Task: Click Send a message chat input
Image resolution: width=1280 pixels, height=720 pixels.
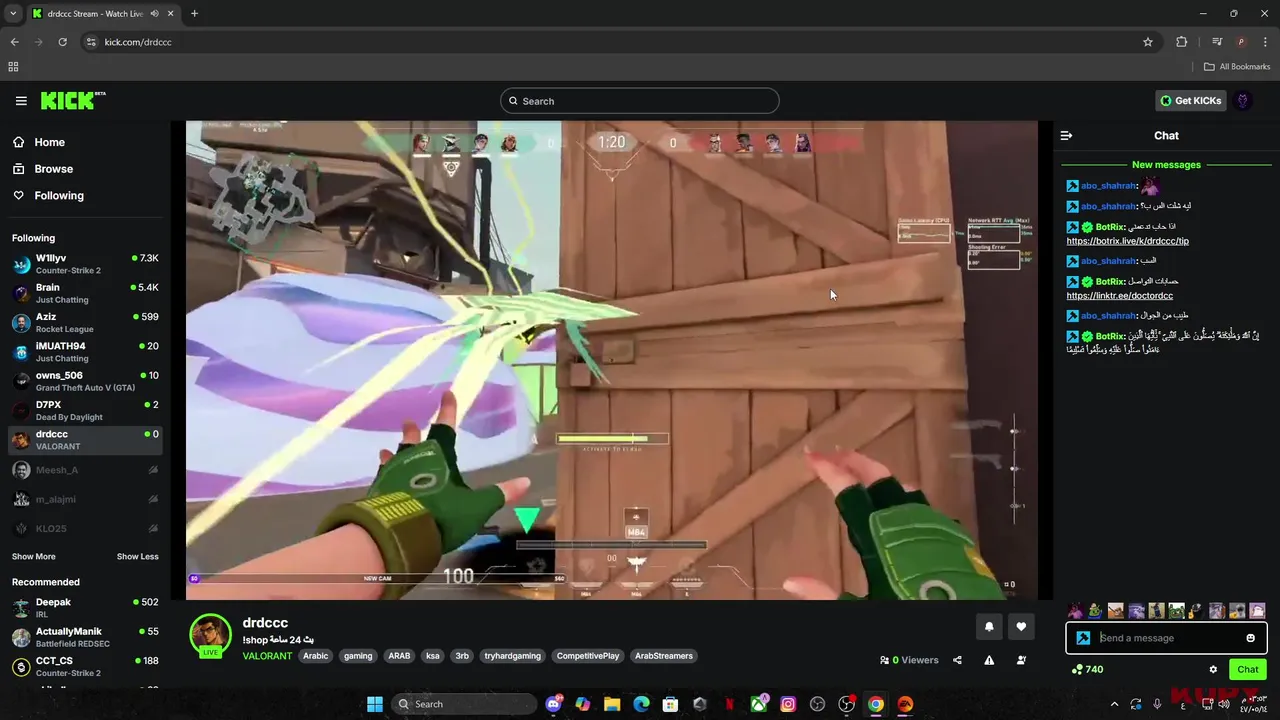Action: pyautogui.click(x=1165, y=638)
